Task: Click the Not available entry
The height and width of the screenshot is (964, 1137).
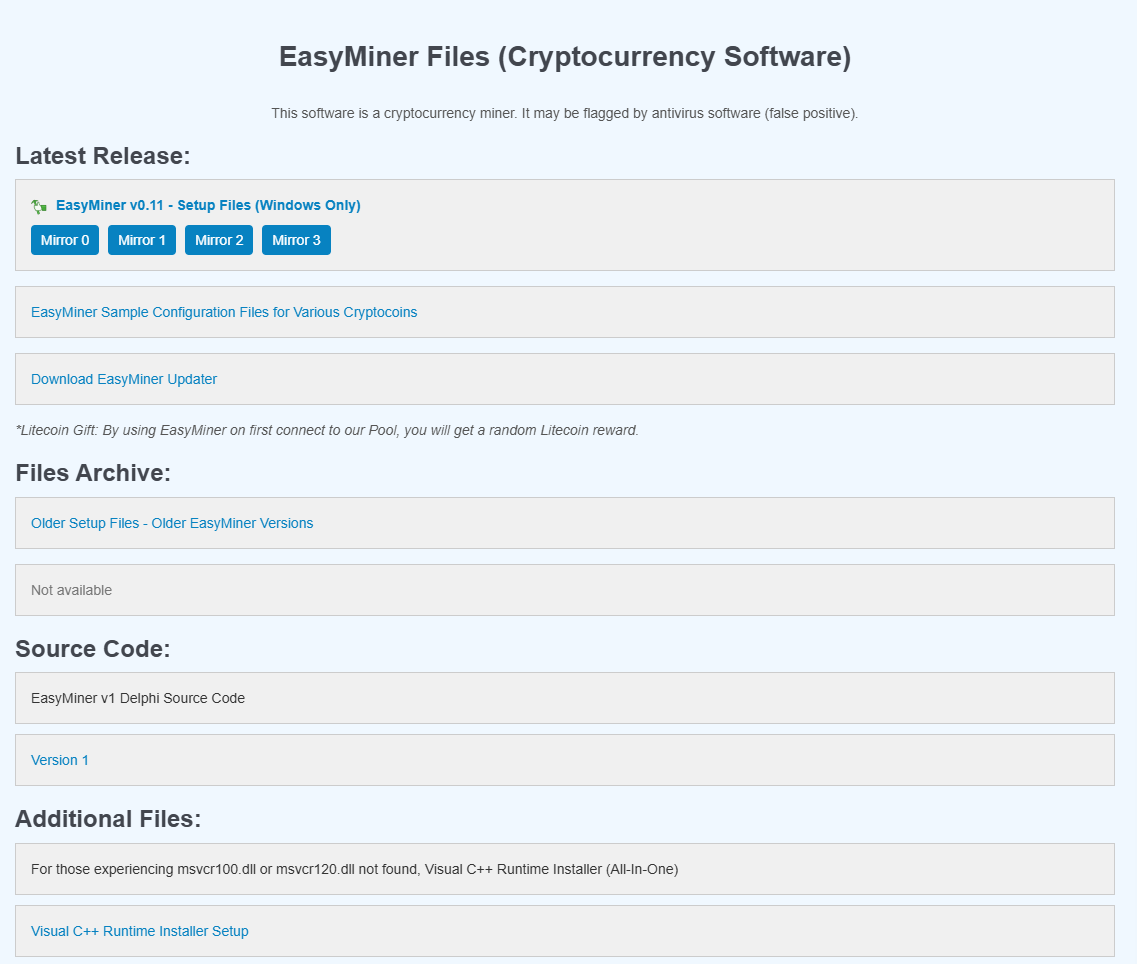Action: (72, 590)
